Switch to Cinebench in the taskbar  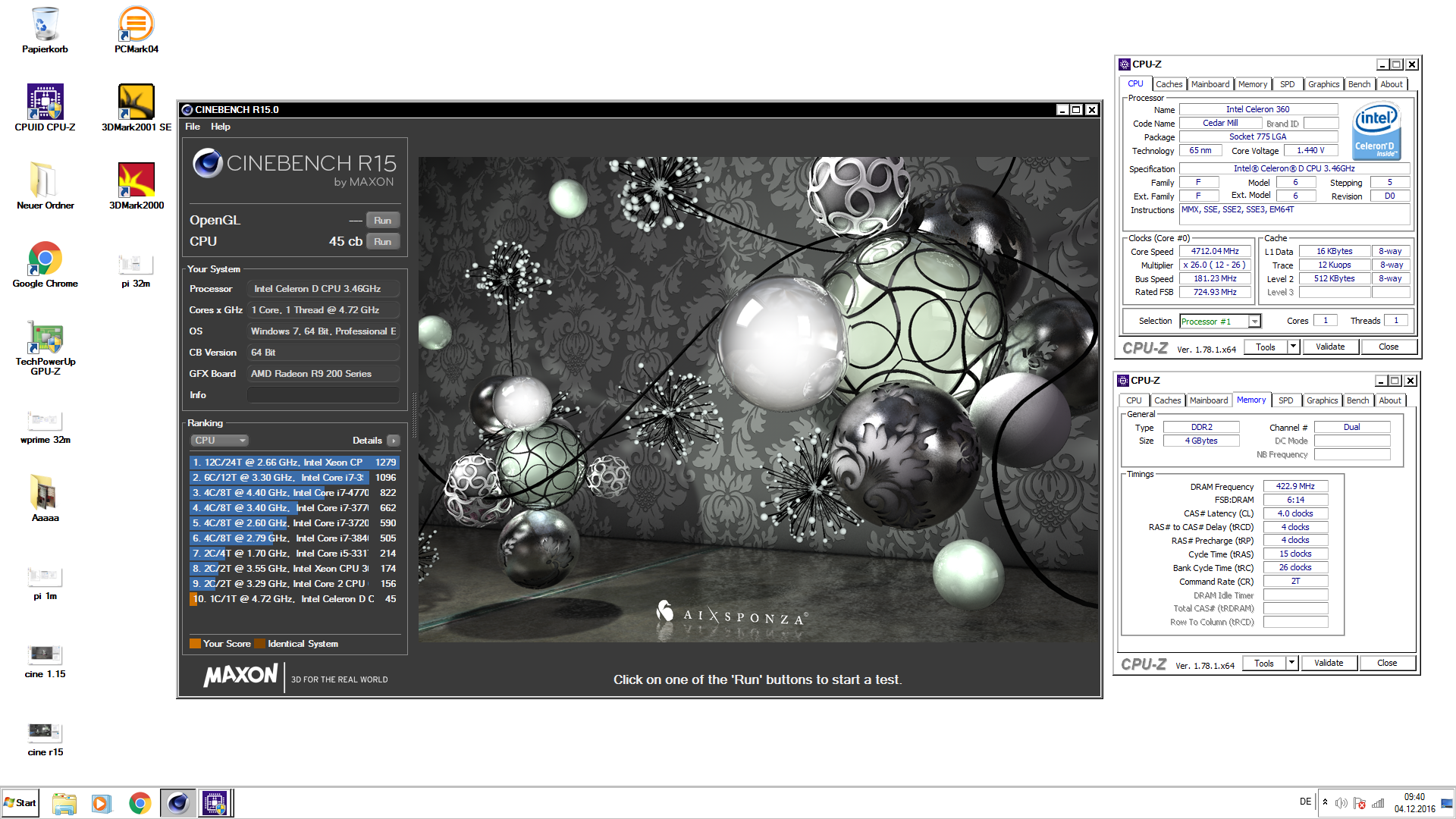(178, 803)
